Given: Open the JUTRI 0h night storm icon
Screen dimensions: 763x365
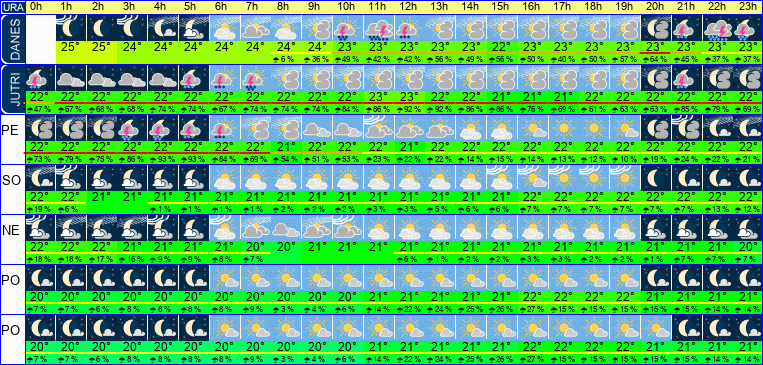Looking at the screenshot, I should pos(41,78).
